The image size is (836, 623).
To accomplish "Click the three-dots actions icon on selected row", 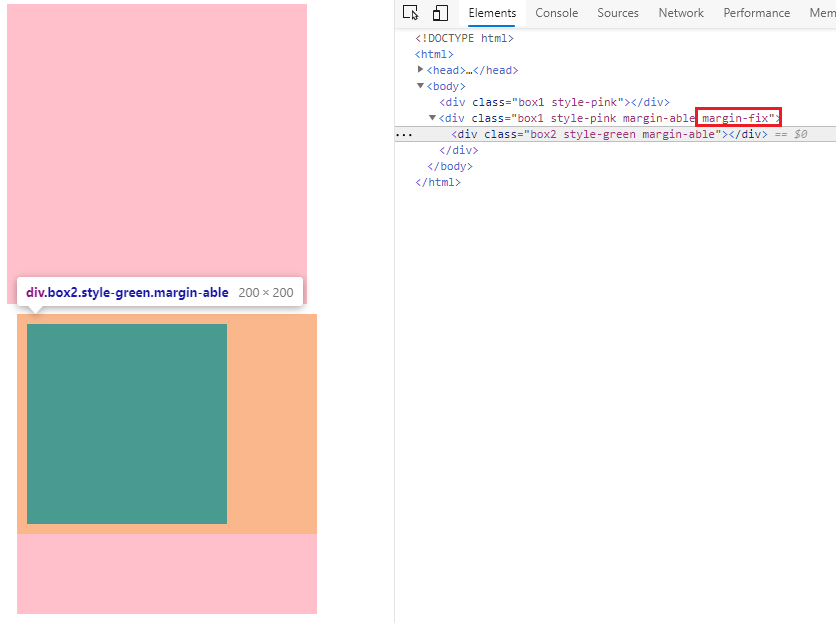I will [404, 134].
